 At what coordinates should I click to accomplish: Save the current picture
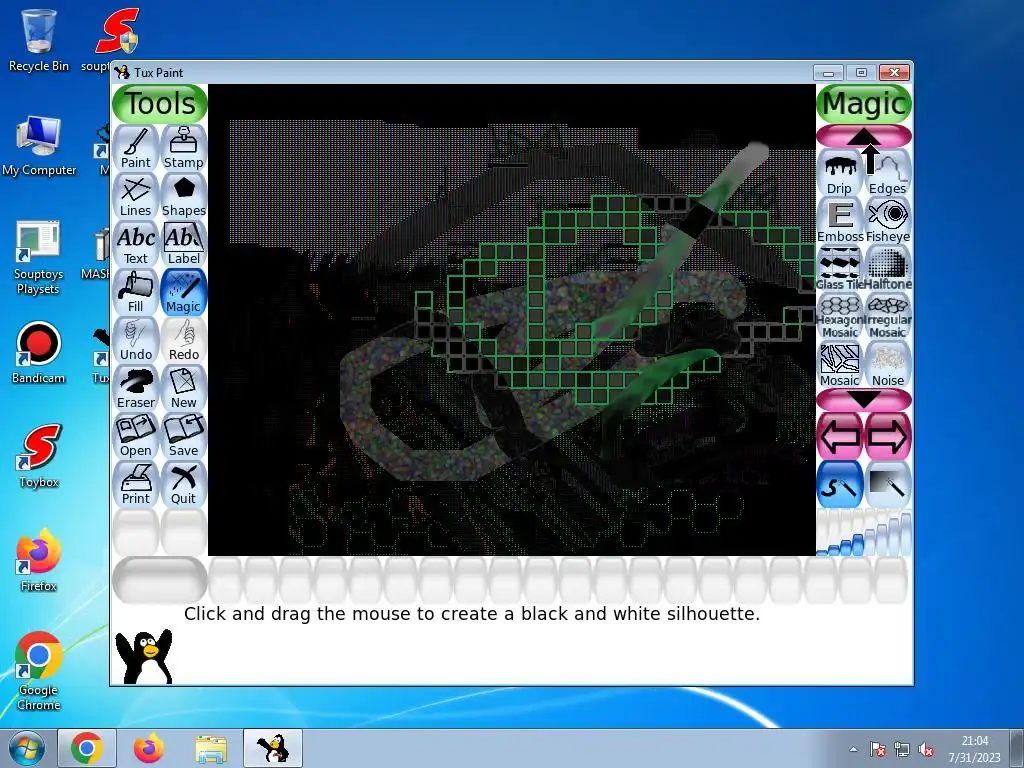click(184, 437)
